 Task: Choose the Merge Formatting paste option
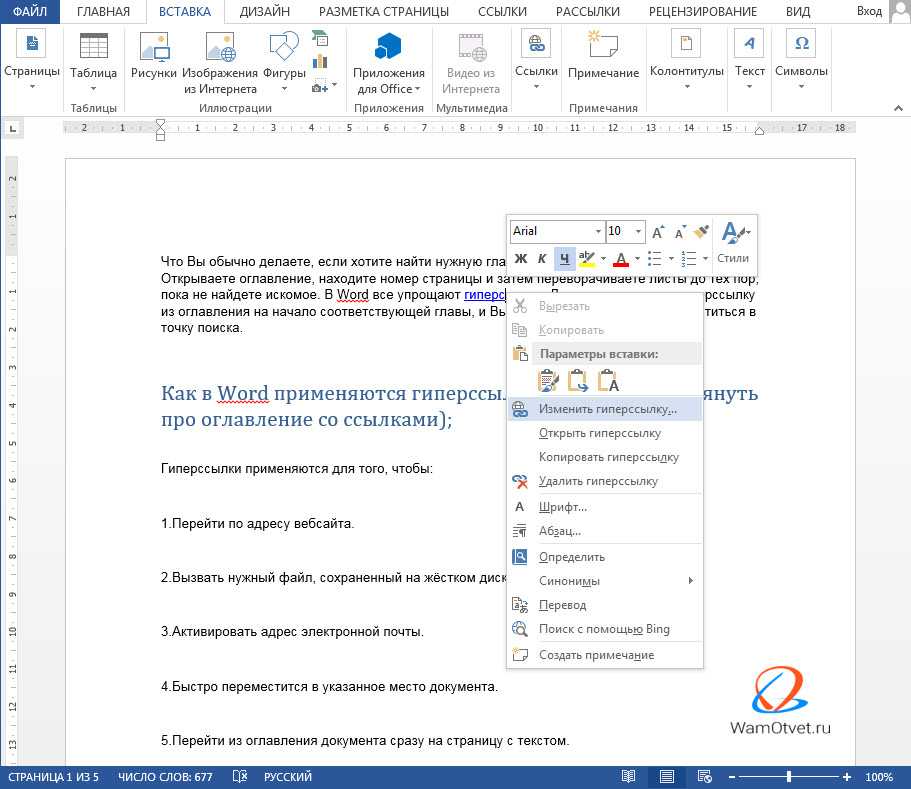[578, 380]
